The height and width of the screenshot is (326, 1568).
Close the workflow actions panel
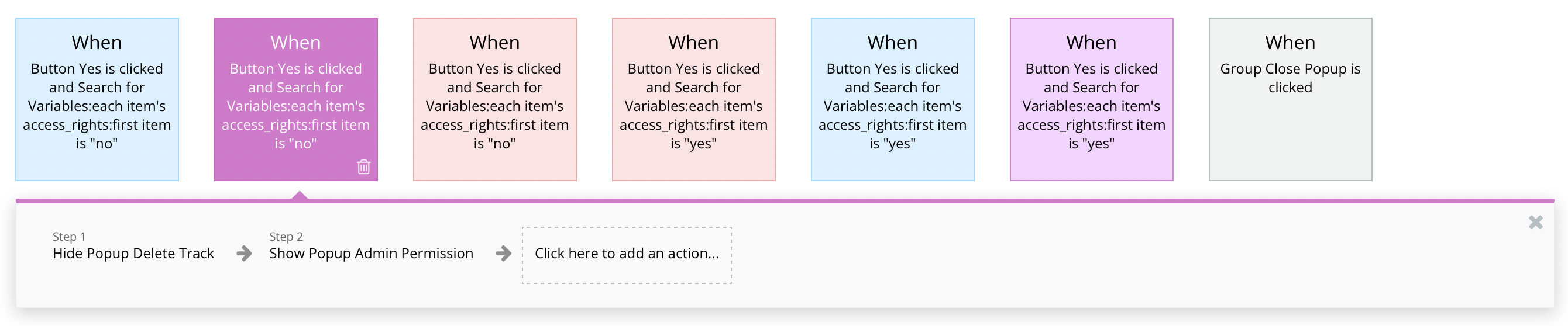point(1535,223)
